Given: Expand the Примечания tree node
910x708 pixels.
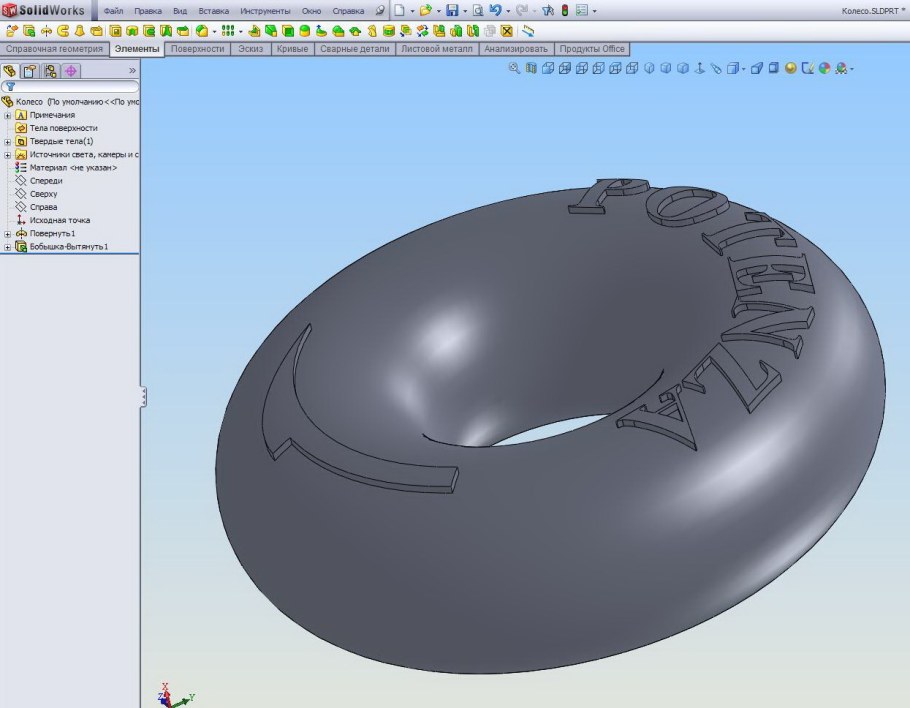Looking at the screenshot, I should tap(8, 115).
